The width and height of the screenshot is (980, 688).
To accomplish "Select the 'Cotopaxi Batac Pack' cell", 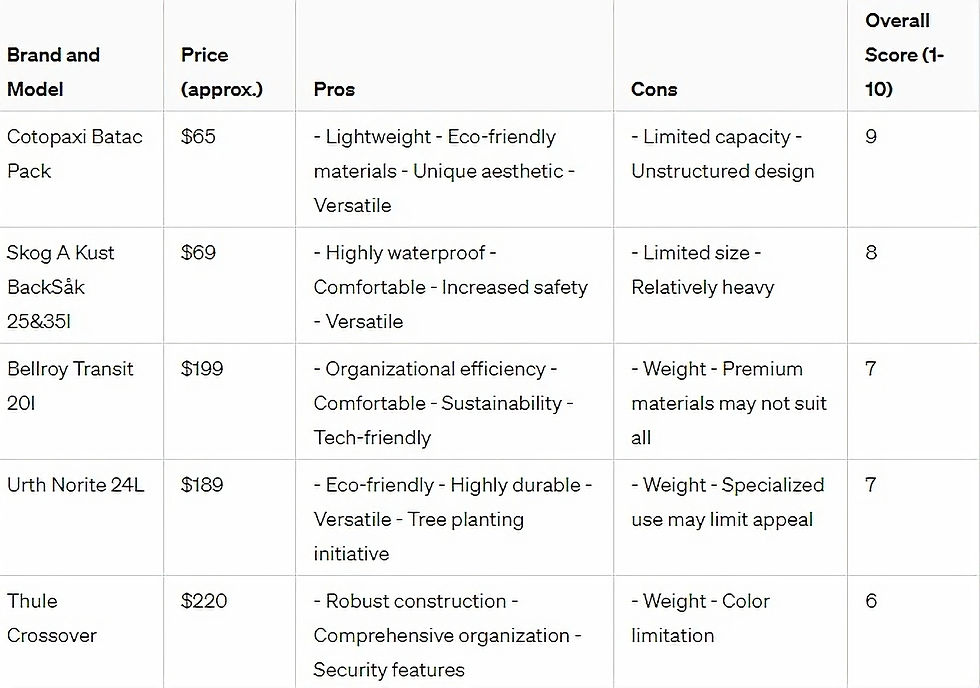I will pyautogui.click(x=75, y=154).
